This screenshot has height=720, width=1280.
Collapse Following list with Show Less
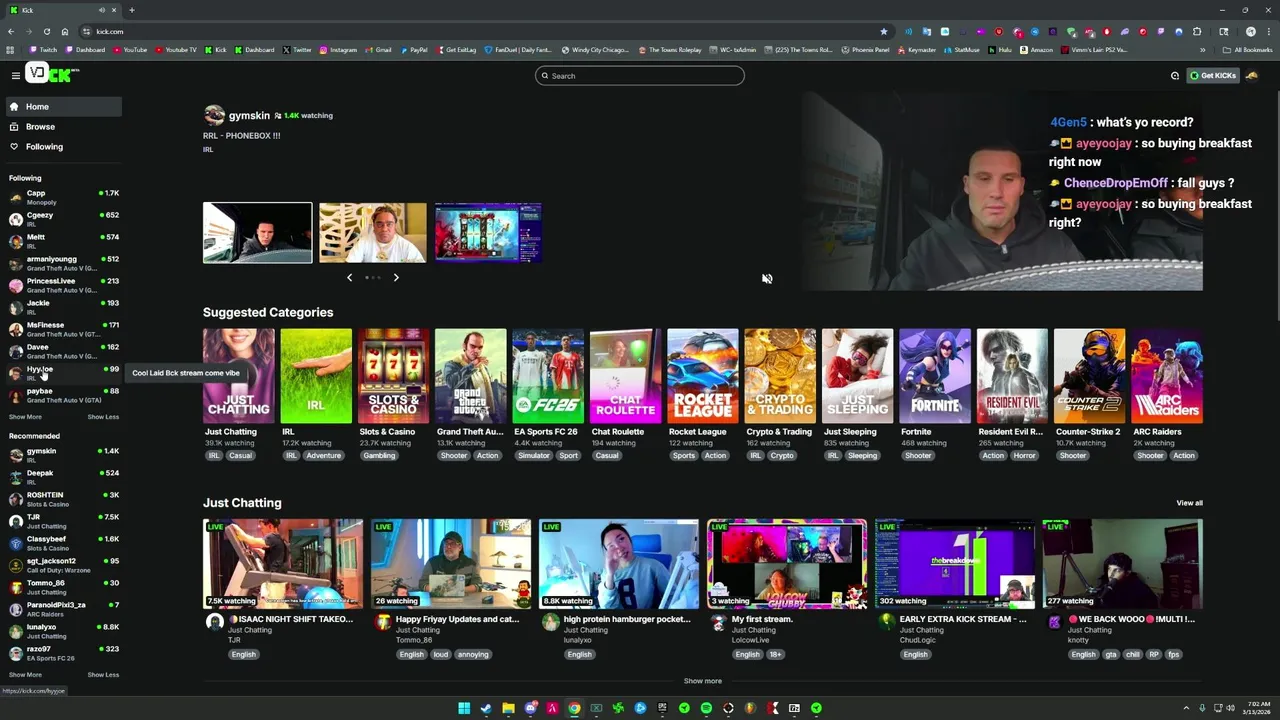coord(103,417)
